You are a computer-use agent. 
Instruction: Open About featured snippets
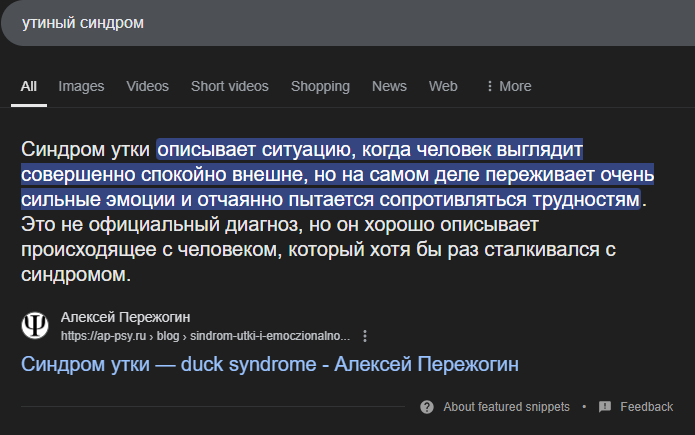pyautogui.click(x=506, y=407)
